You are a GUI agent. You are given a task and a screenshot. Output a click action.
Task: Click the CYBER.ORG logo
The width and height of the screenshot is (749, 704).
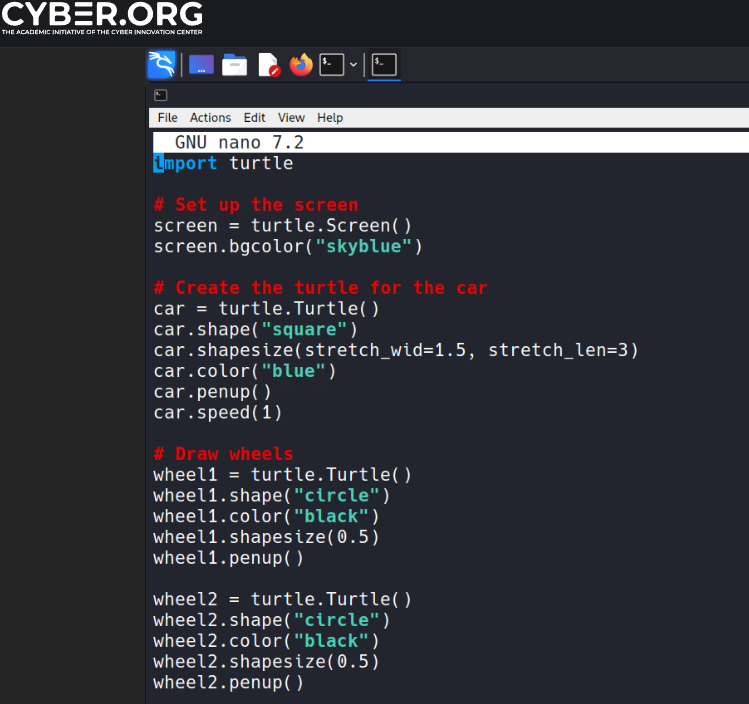click(101, 17)
